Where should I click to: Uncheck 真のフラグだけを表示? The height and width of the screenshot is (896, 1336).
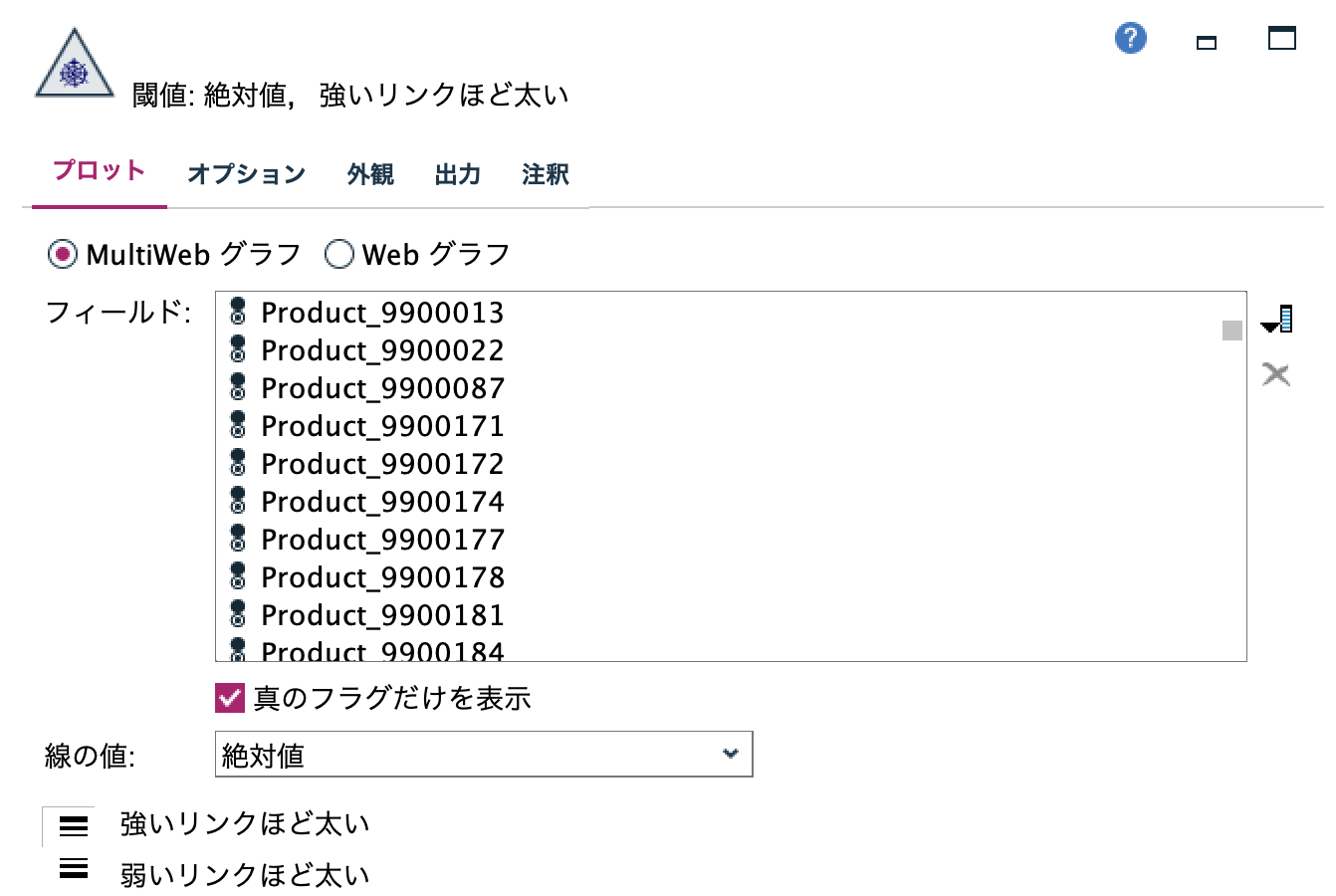230,700
